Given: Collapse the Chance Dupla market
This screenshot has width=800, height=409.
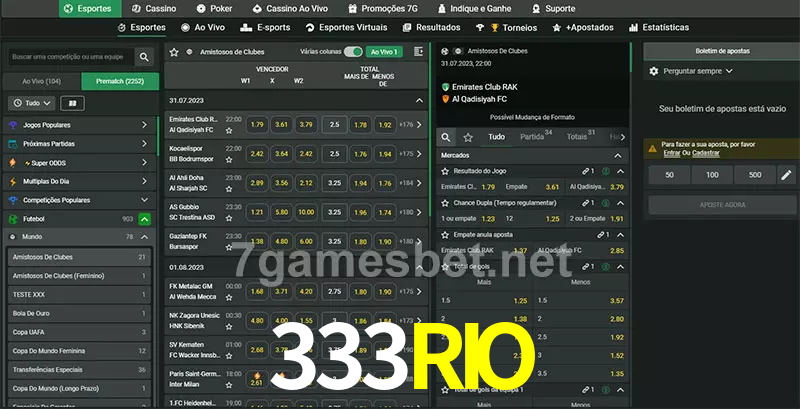Looking at the screenshot, I should 620,203.
